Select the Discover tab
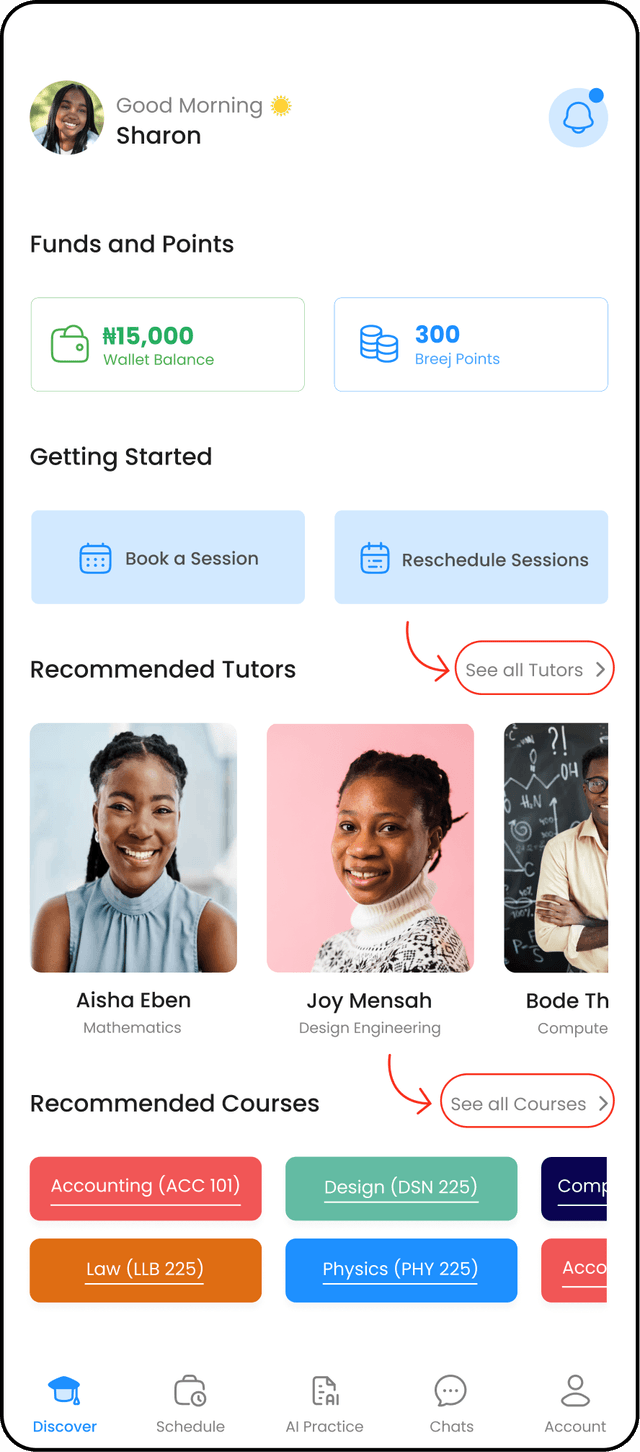The height and width of the screenshot is (1452, 640). [x=65, y=1404]
